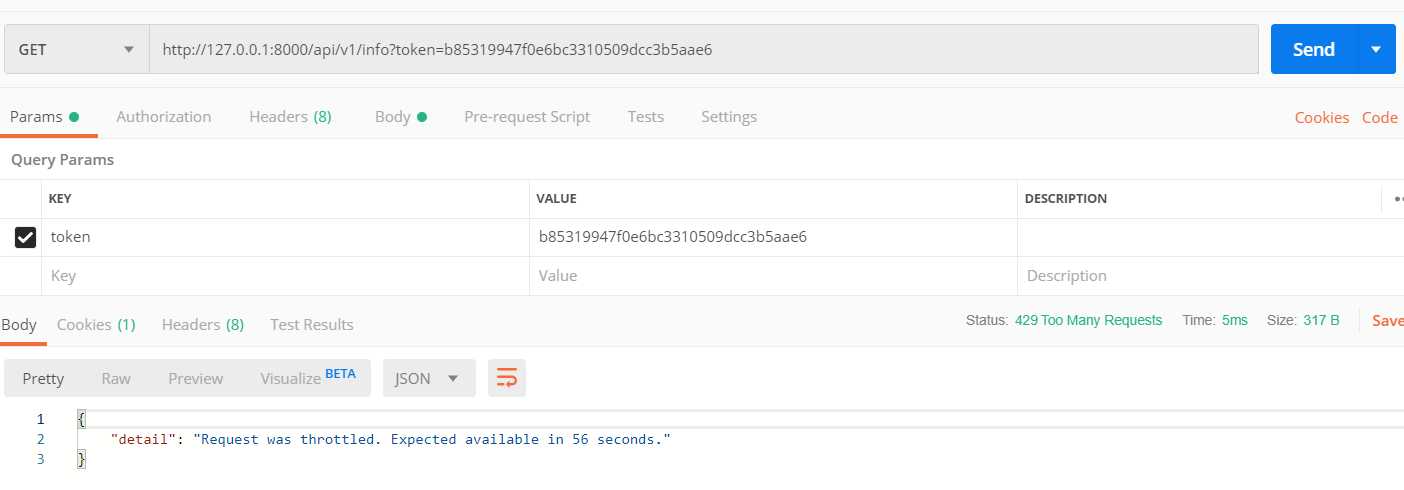Viewport: 1404px width, 490px height.
Task: Open the response Headers (8) tab
Action: coord(203,325)
